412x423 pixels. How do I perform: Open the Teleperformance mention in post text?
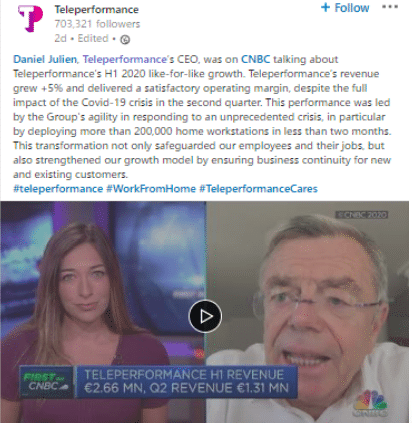(124, 59)
